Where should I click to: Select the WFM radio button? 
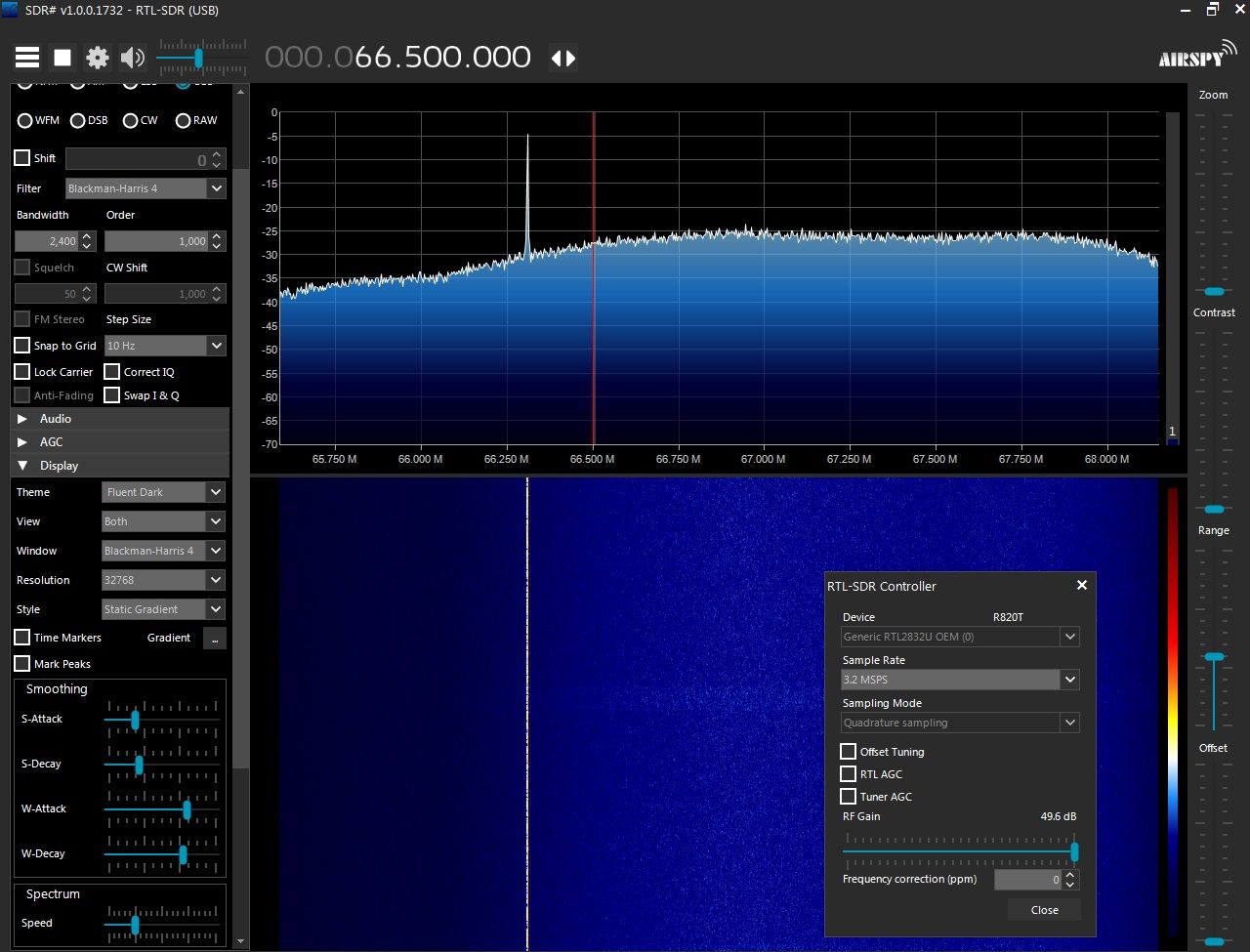(25, 120)
